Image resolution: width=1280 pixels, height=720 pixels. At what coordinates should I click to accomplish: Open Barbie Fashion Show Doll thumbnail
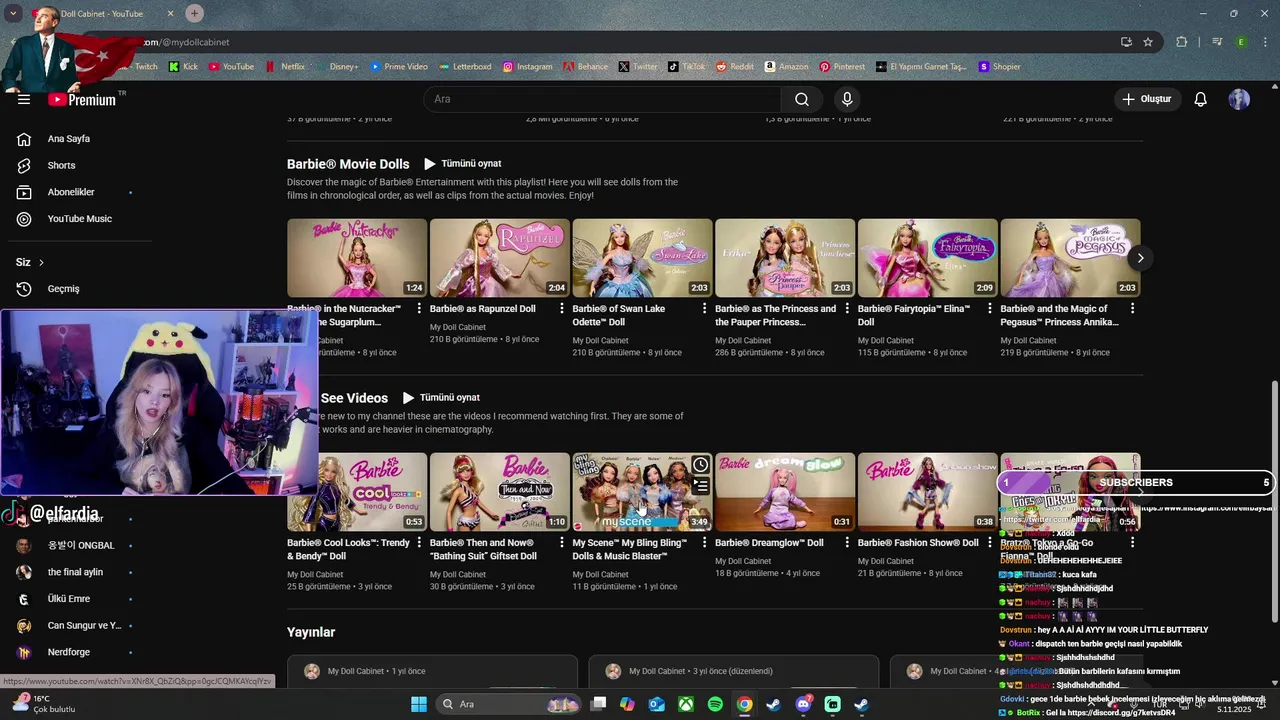[x=928, y=492]
